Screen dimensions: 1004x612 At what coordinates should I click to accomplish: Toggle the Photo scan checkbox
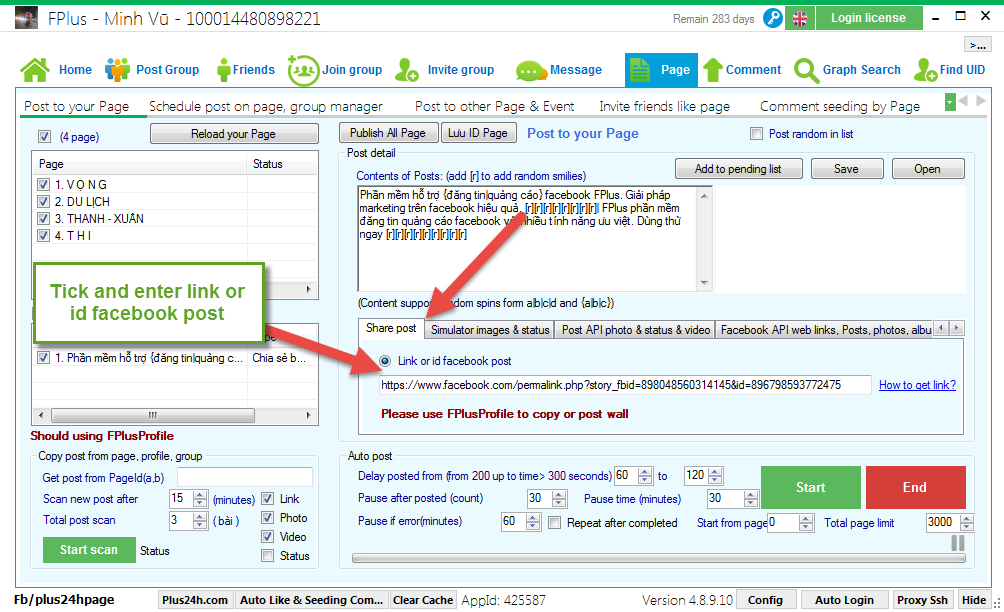268,518
